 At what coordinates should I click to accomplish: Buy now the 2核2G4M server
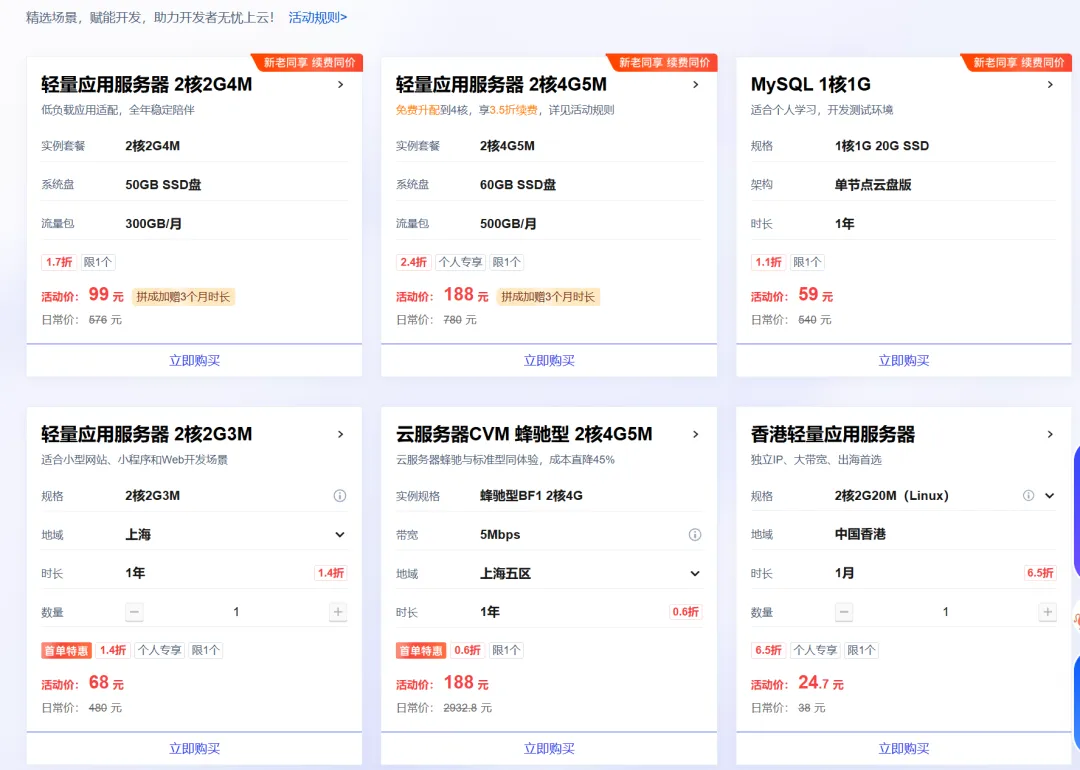point(194,360)
